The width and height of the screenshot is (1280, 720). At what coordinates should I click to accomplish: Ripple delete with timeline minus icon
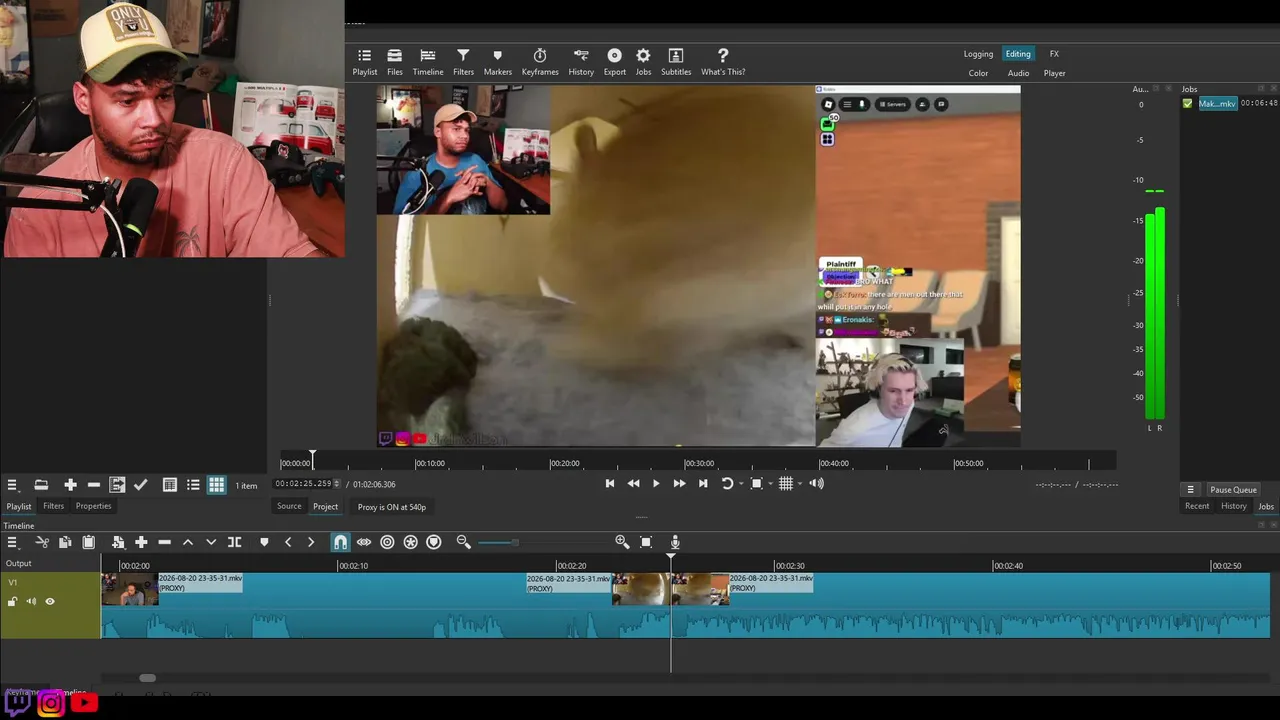click(164, 542)
